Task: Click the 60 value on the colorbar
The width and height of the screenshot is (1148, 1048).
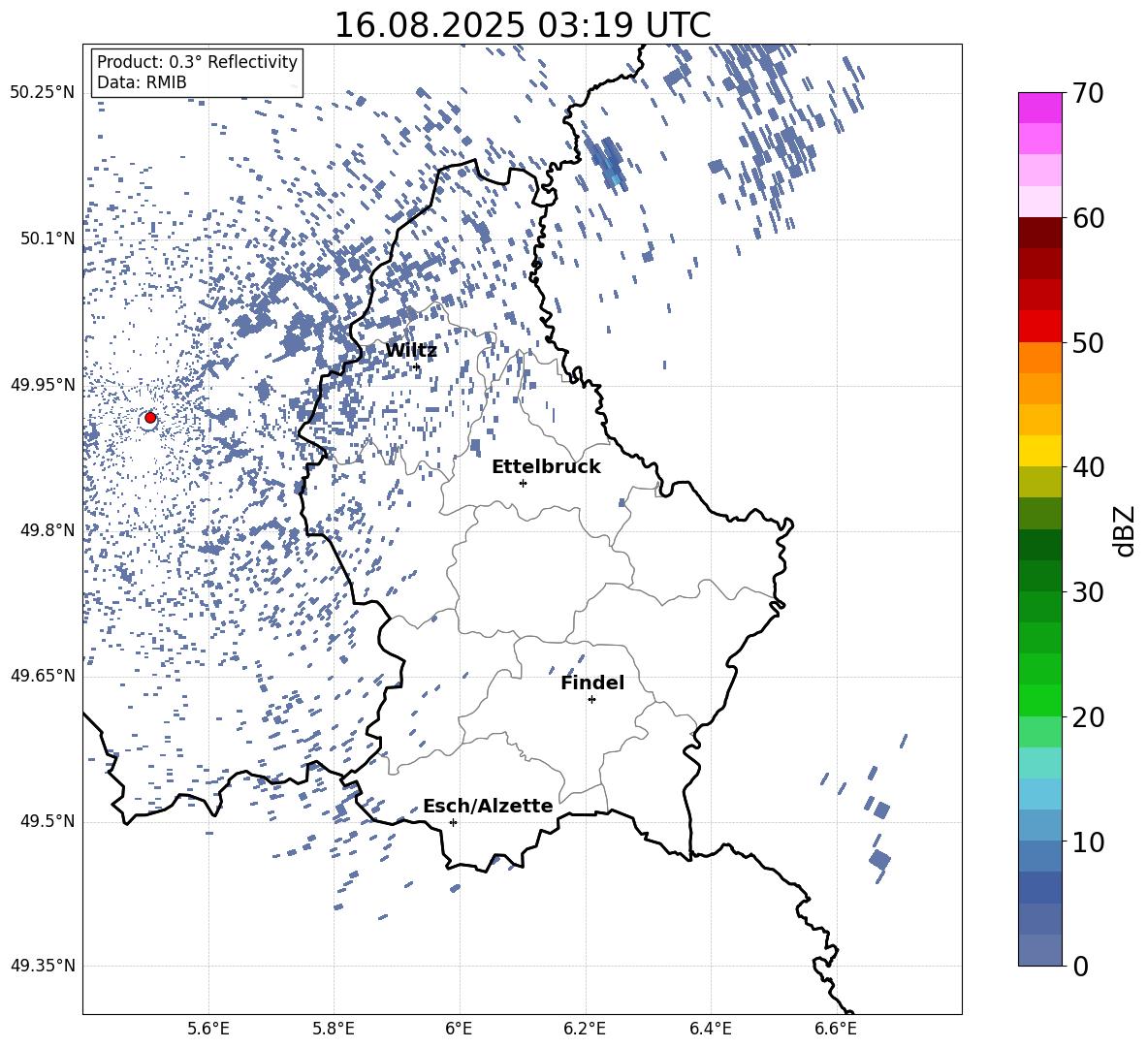Action: (x=1088, y=218)
